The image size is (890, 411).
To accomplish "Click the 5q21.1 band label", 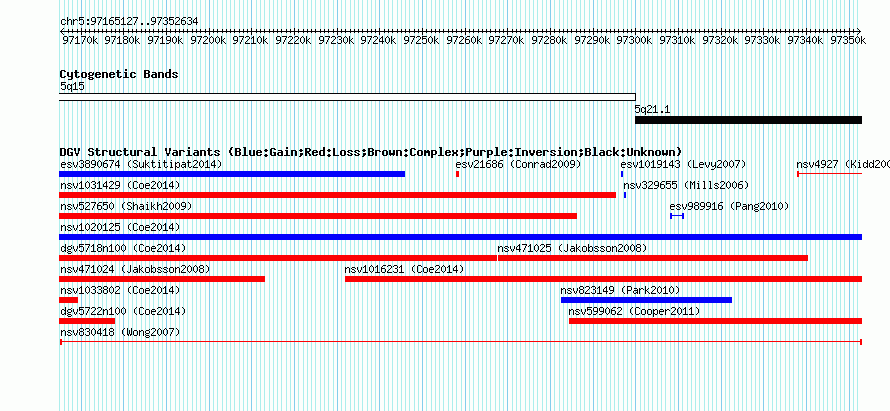I will point(652,109).
